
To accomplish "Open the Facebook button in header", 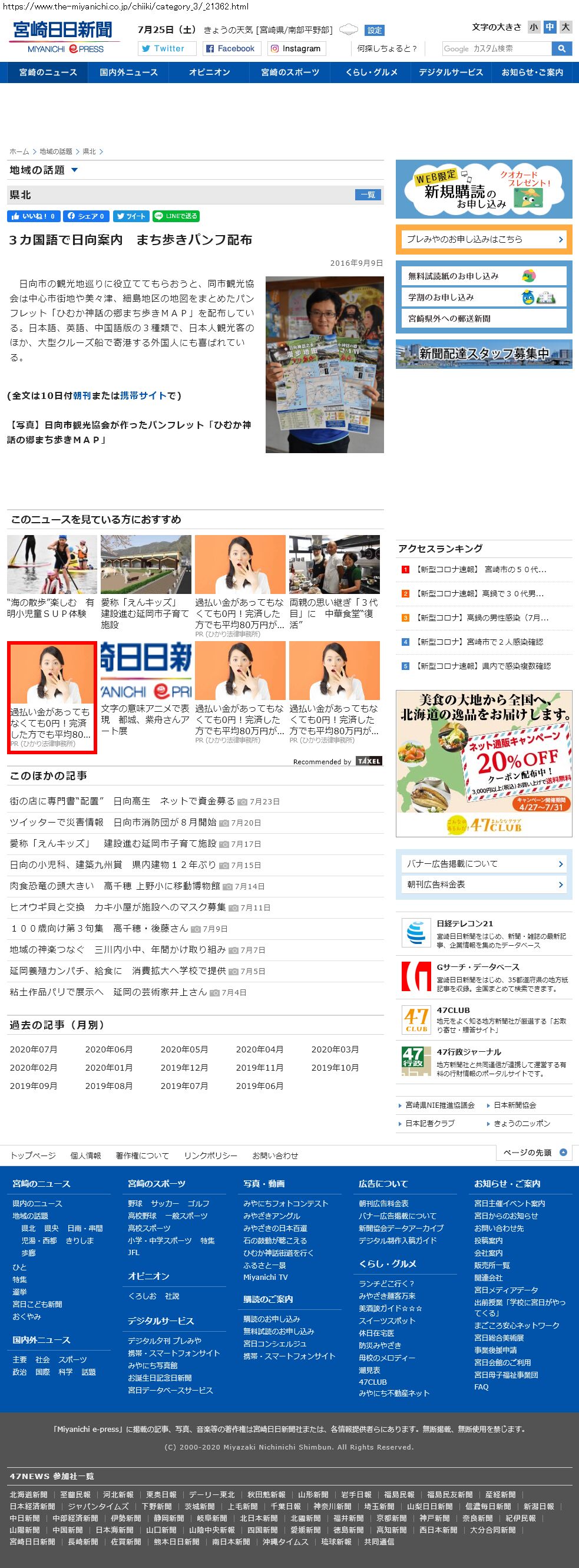I will point(230,49).
